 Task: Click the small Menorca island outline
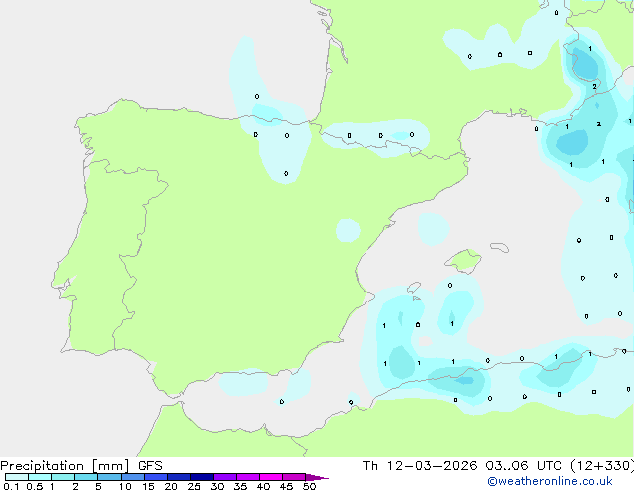pyautogui.click(x=499, y=247)
